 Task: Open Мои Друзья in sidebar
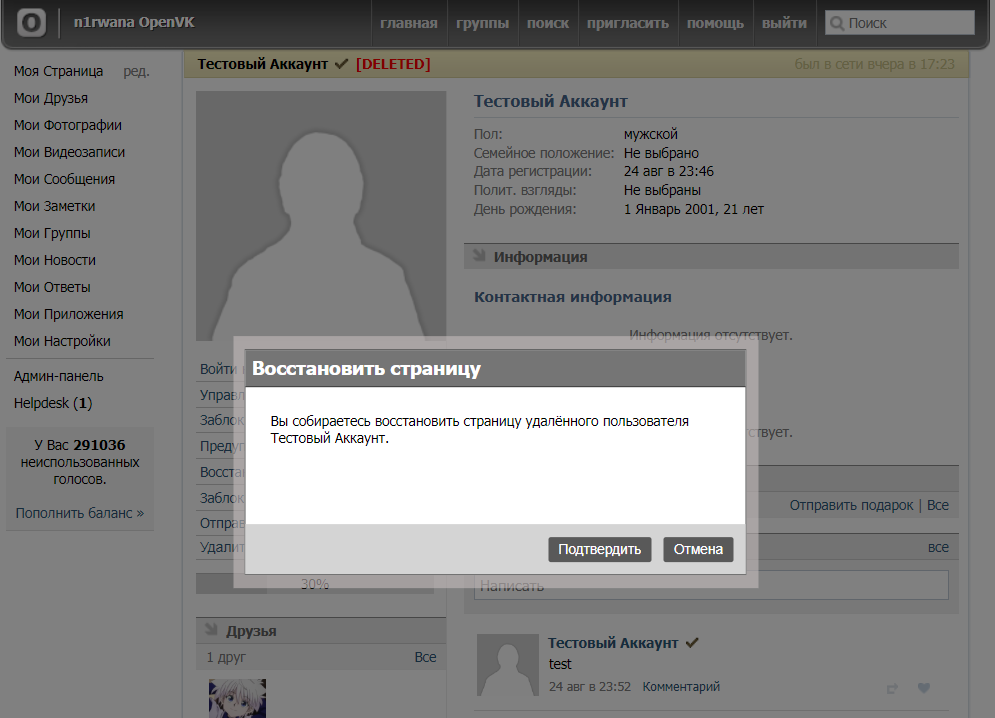point(51,98)
